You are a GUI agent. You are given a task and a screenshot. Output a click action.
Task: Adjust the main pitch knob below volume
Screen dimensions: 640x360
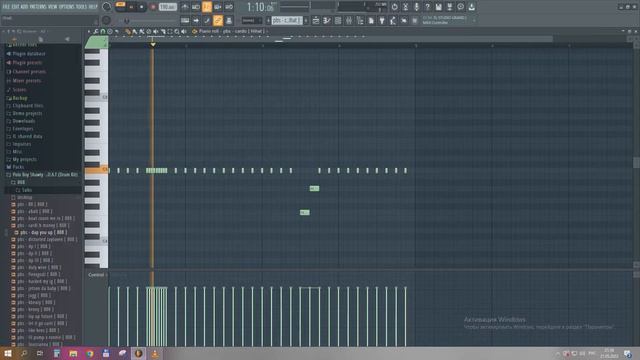(x=106, y=20)
